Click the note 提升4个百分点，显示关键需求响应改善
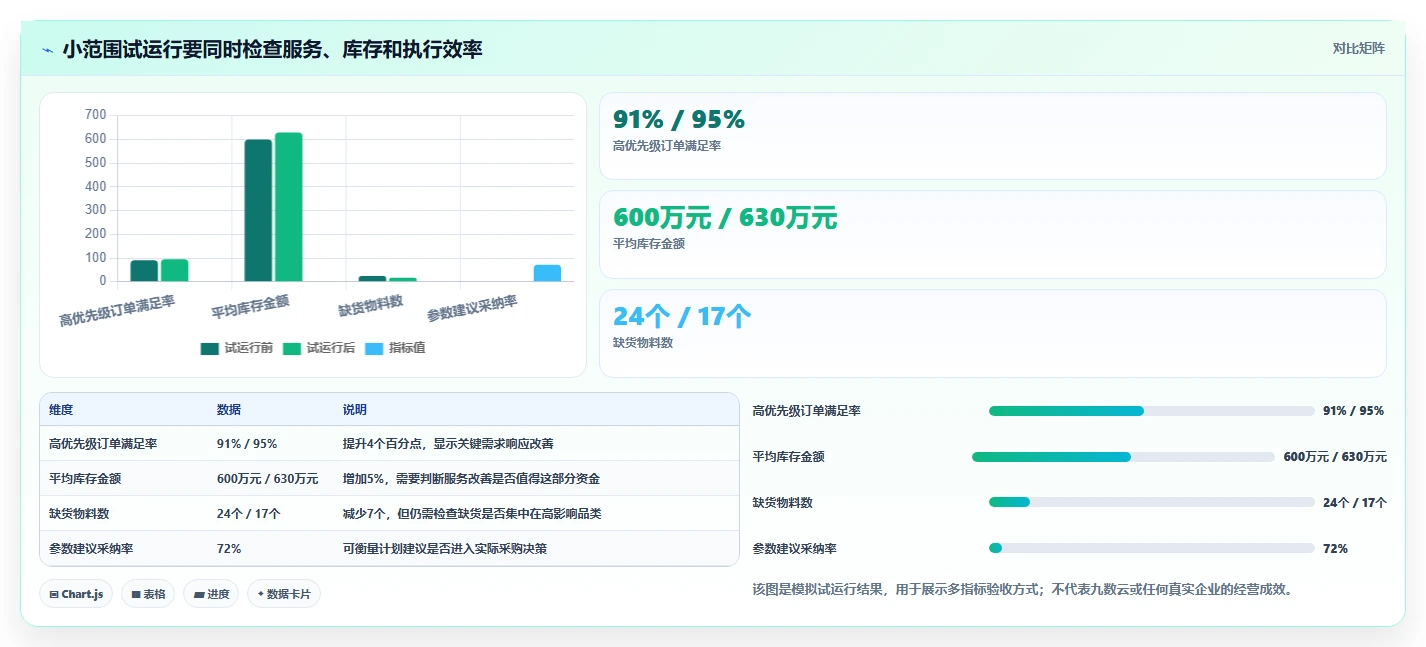 (x=448, y=444)
